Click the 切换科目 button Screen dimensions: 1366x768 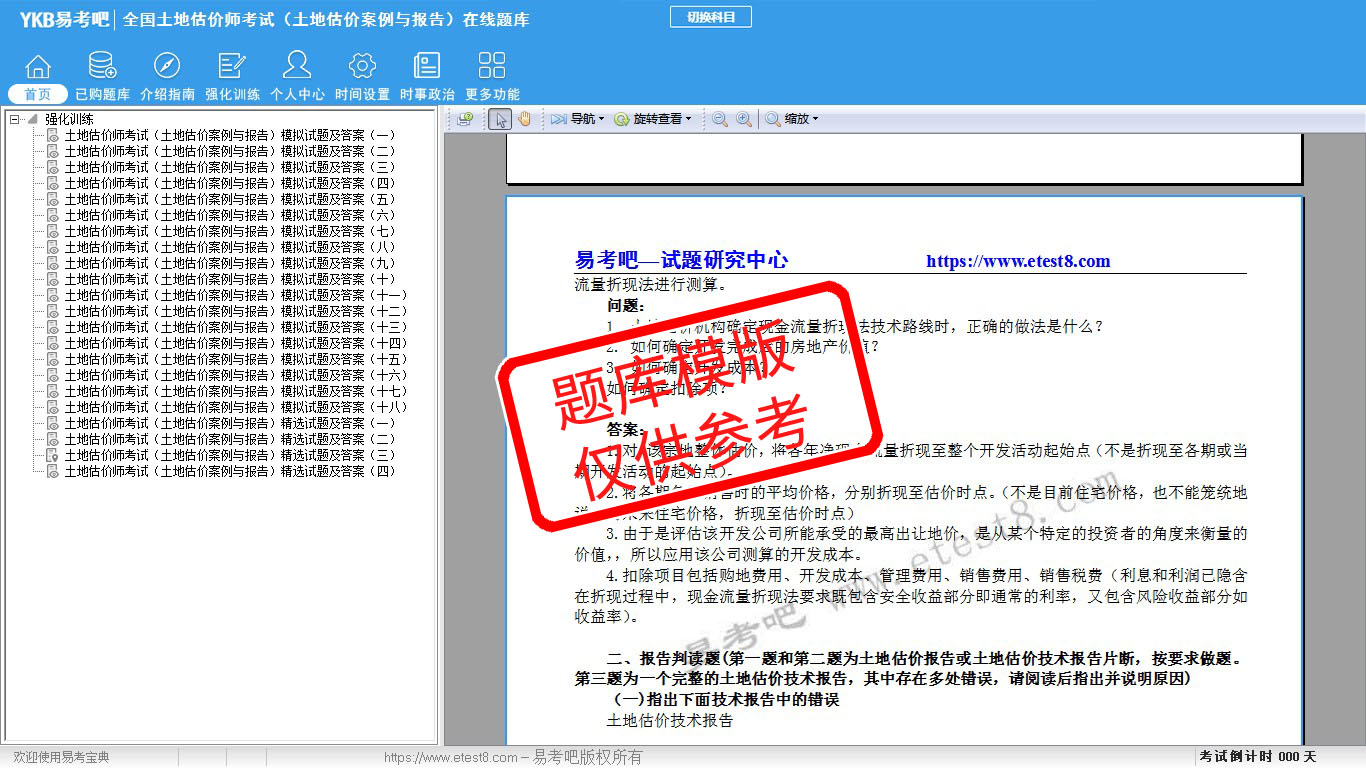click(710, 17)
